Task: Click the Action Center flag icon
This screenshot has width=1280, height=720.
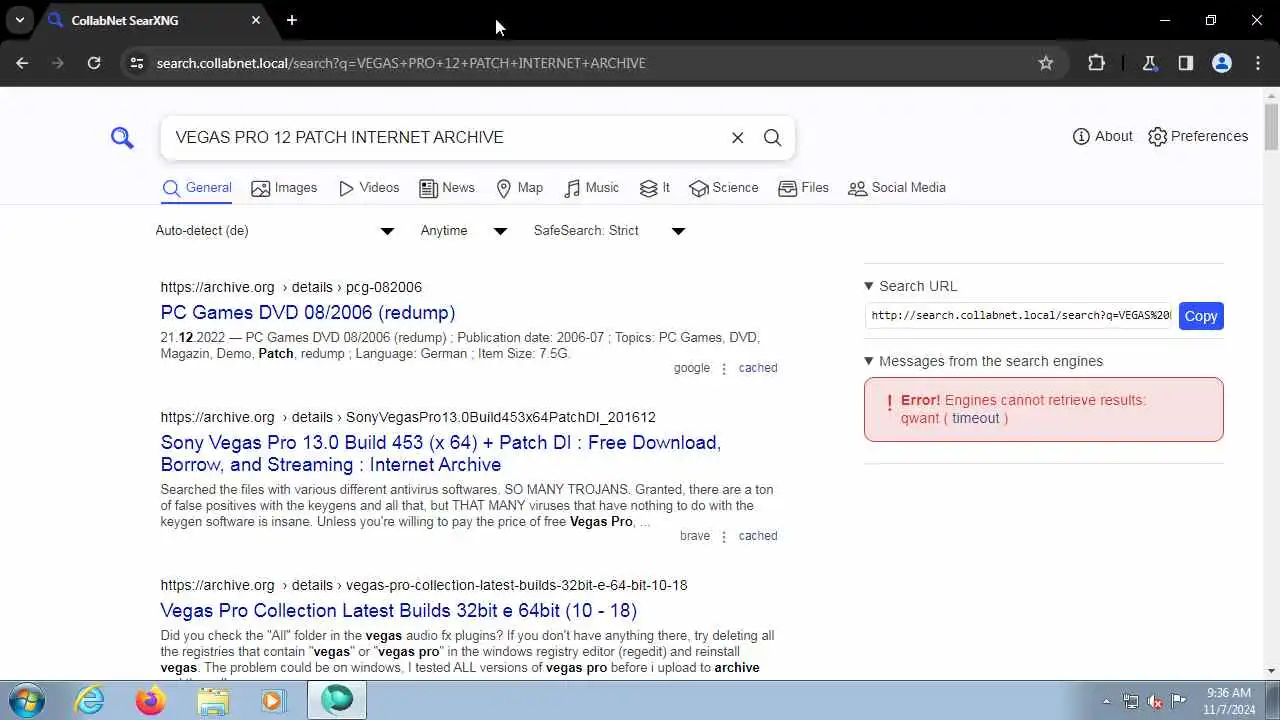Action: click(x=1179, y=701)
